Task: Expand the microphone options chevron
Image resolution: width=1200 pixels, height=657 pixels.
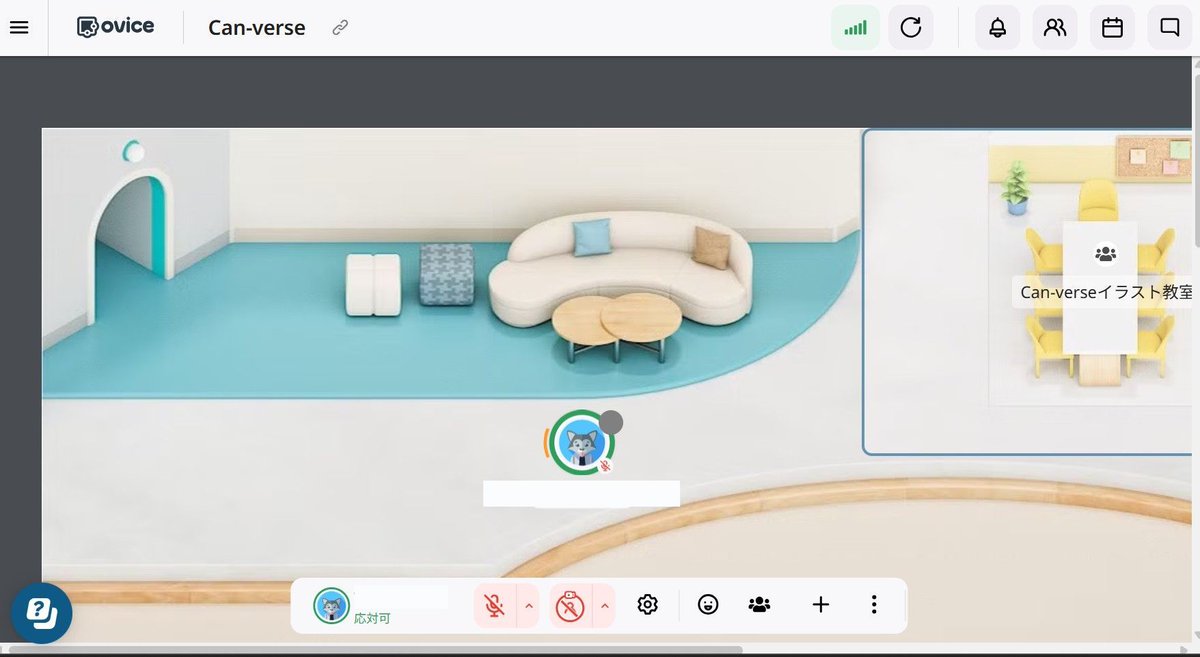Action: (528, 605)
